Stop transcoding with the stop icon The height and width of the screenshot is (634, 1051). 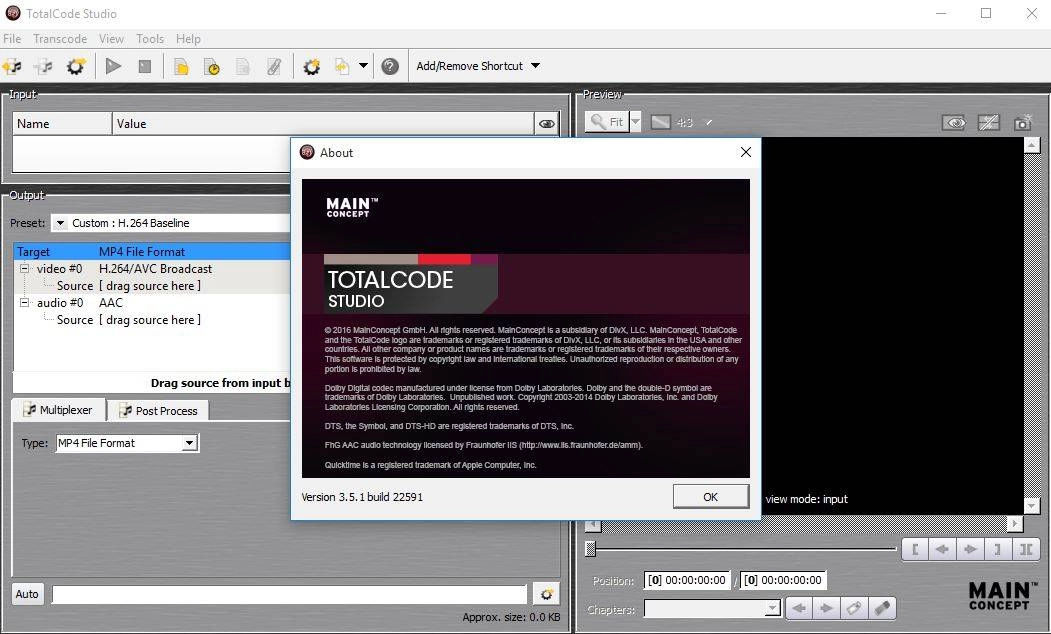145,66
